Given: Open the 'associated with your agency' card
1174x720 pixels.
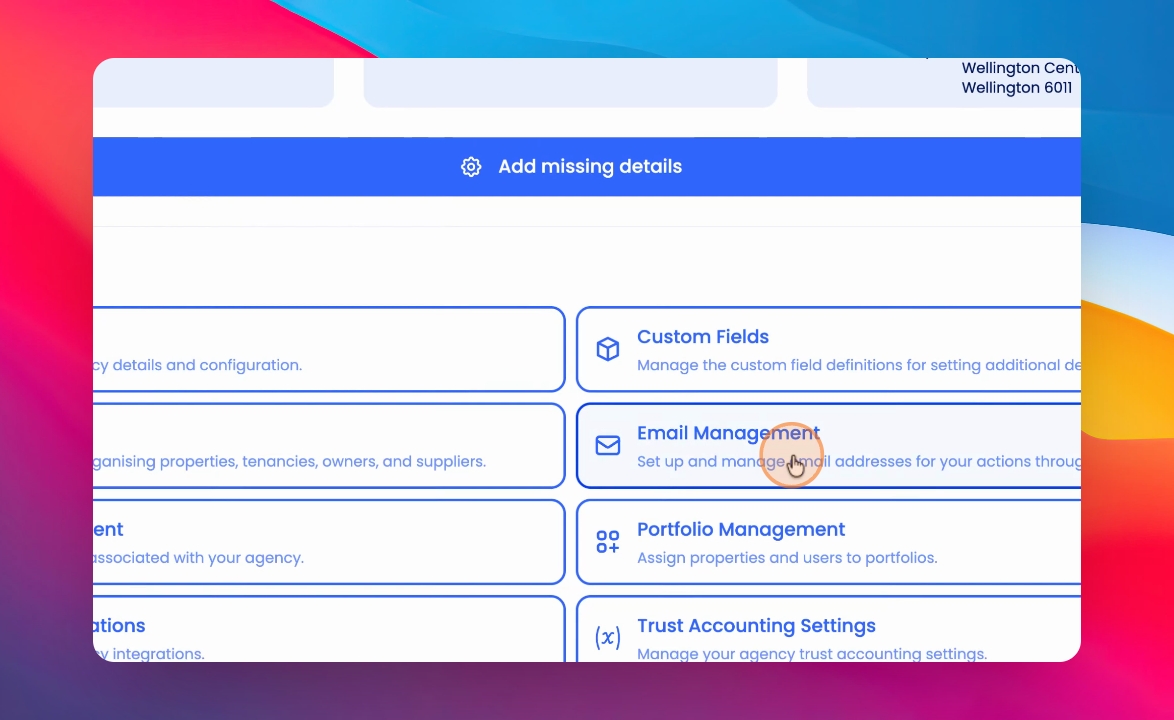Looking at the screenshot, I should (x=329, y=542).
